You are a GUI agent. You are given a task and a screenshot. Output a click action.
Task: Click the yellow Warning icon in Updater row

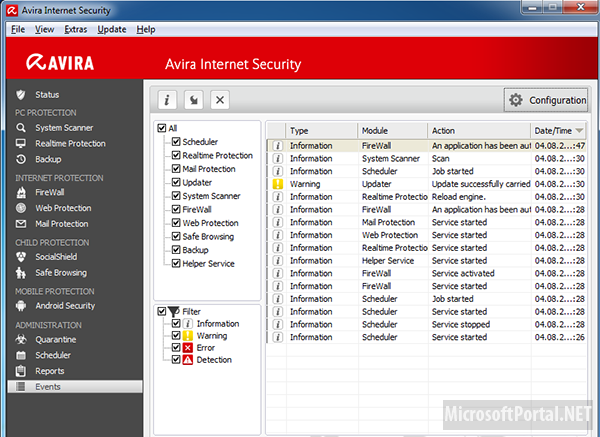pyautogui.click(x=277, y=184)
